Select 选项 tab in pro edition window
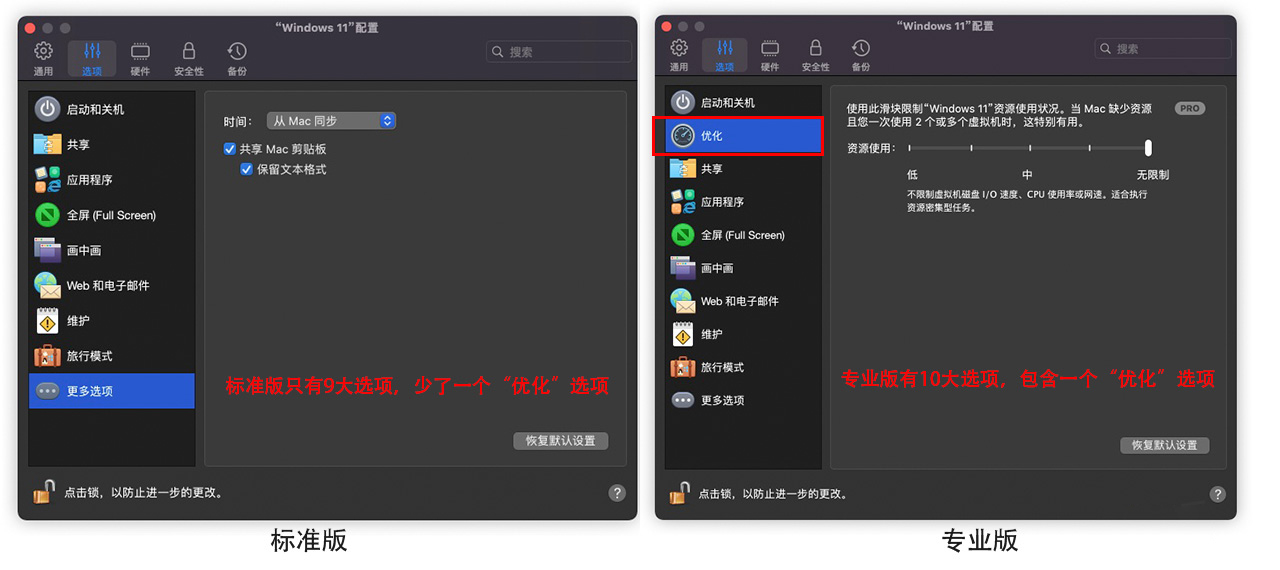This screenshot has height=570, width=1280. [725, 56]
